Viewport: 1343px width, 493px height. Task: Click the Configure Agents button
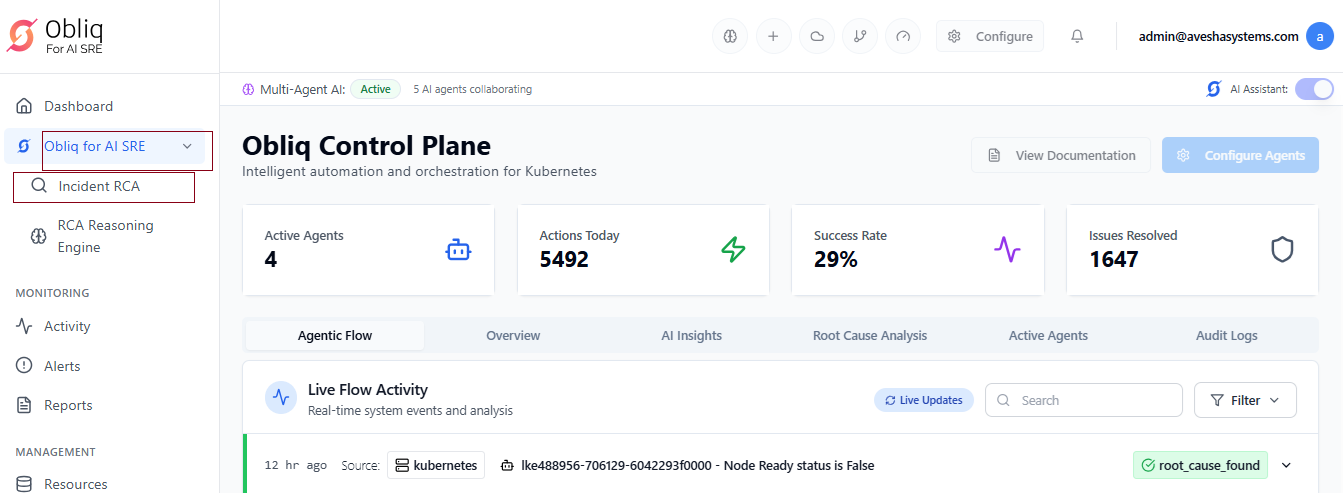[1240, 155]
